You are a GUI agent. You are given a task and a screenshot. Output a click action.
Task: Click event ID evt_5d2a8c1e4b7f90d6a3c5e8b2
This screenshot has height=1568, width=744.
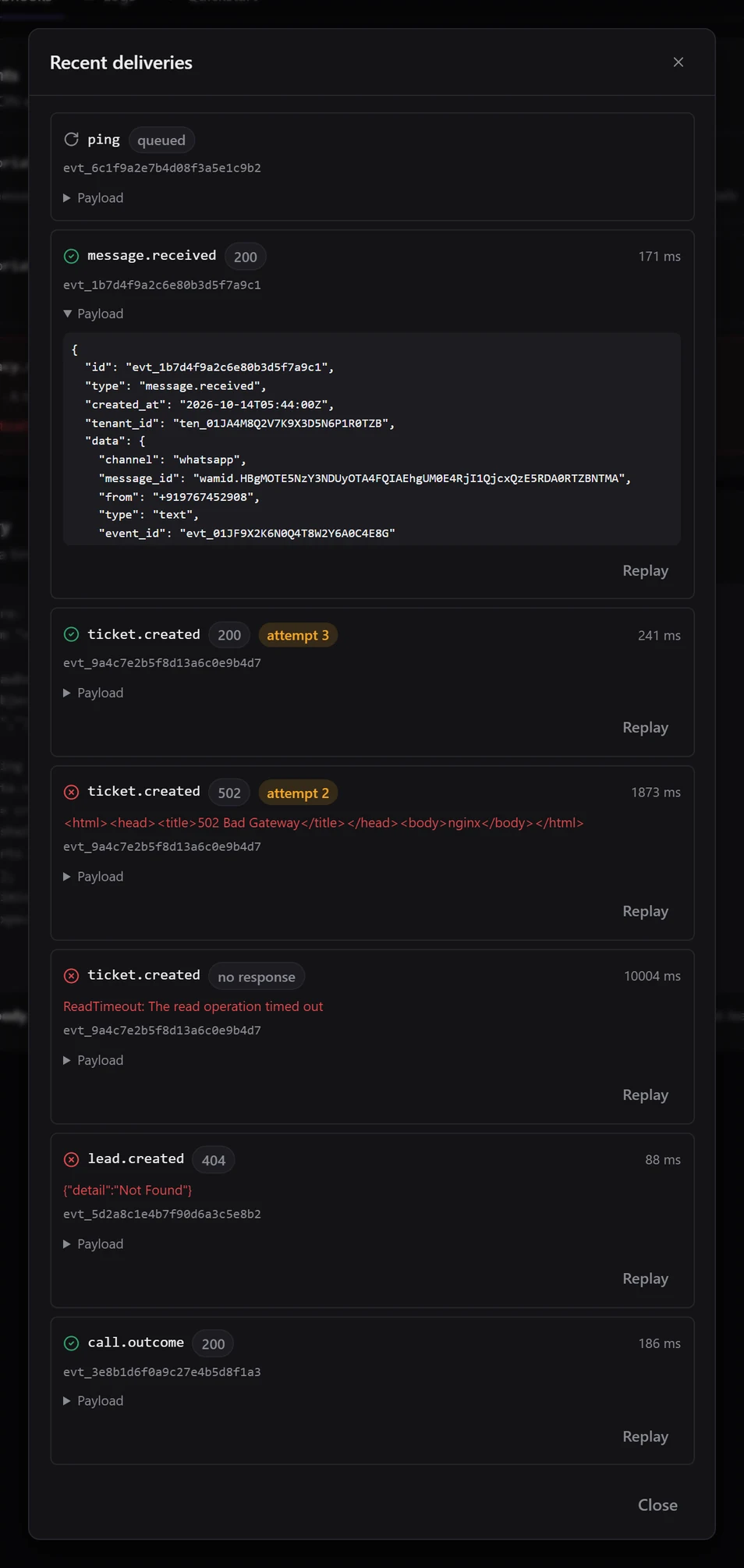(162, 1214)
